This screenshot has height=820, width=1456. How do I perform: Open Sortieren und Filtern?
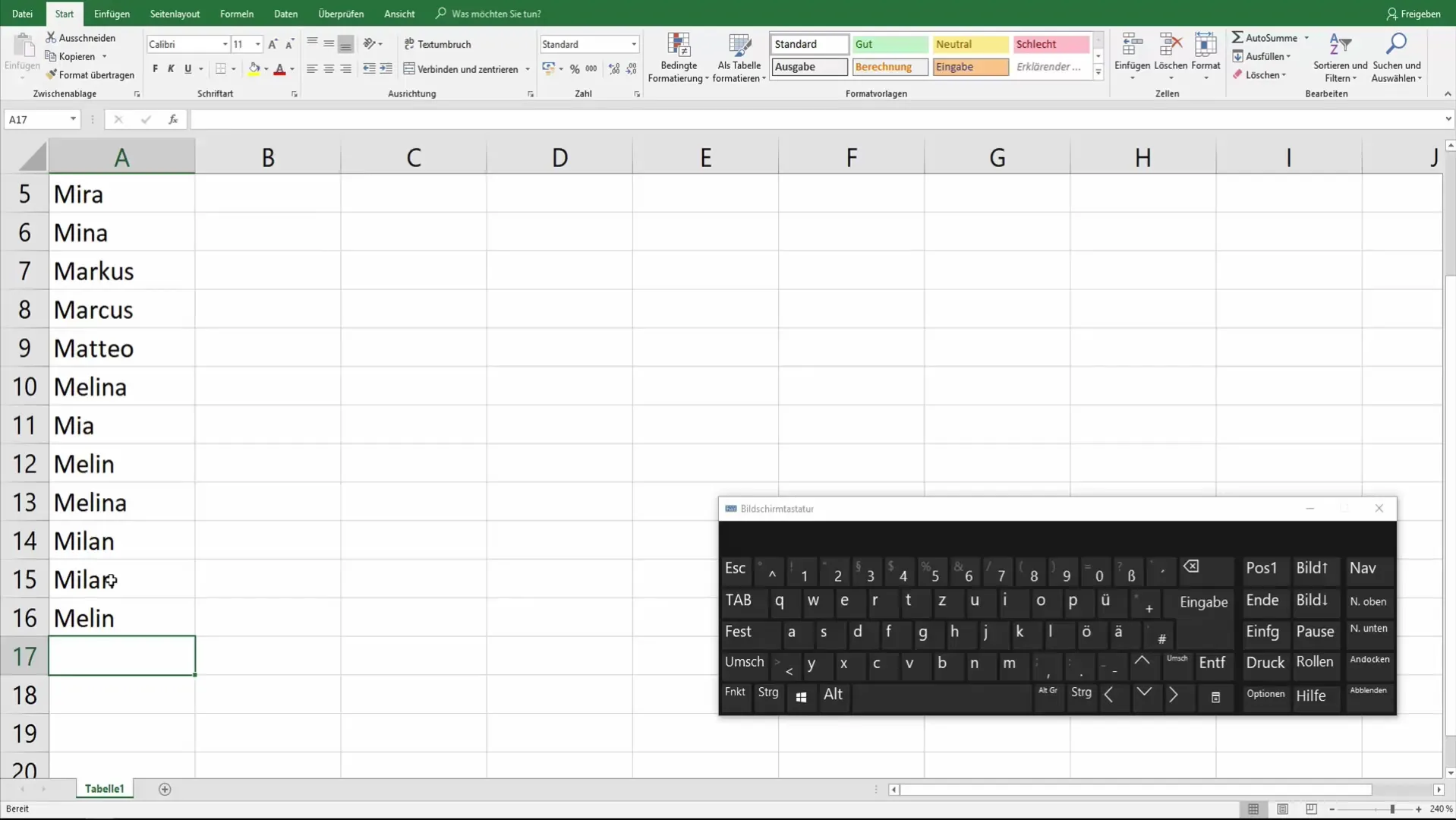tap(1340, 58)
